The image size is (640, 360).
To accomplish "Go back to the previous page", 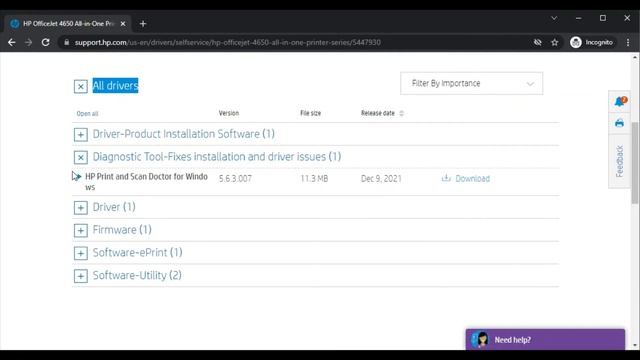I will [x=11, y=42].
